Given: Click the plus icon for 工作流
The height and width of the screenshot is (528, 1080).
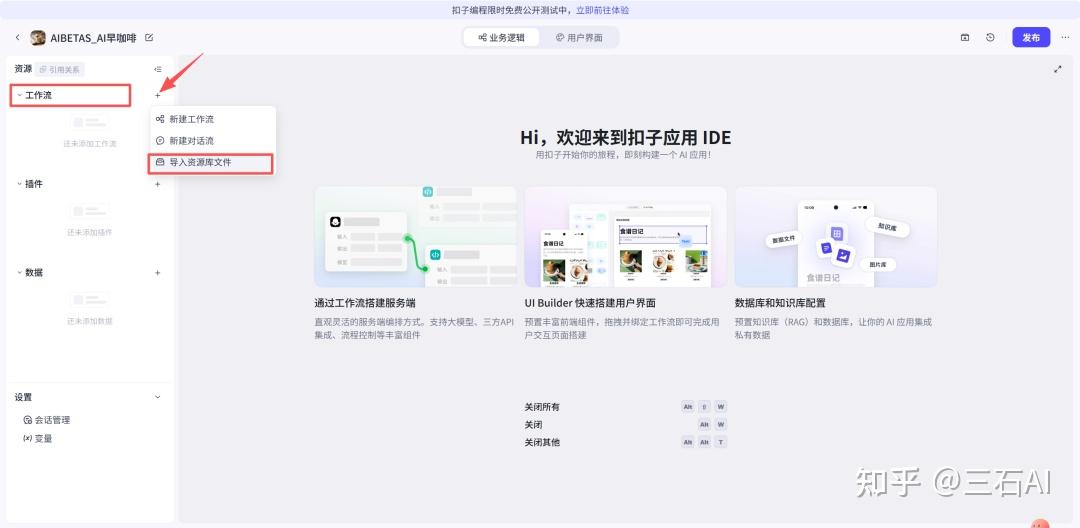Looking at the screenshot, I should tap(157, 95).
